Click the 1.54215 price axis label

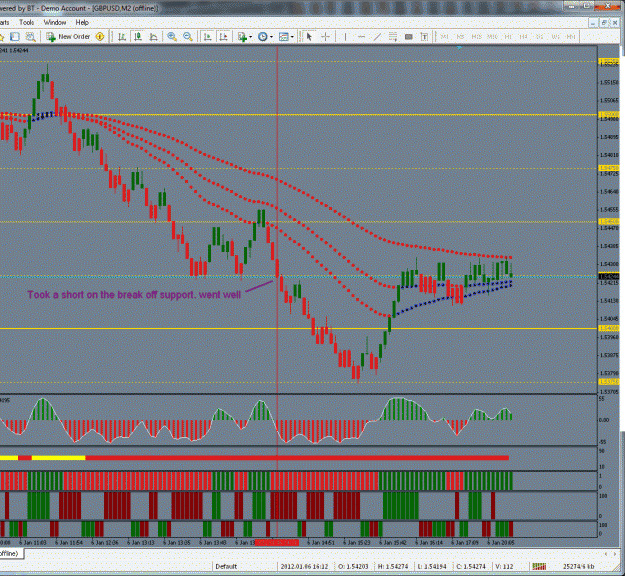(x=609, y=283)
